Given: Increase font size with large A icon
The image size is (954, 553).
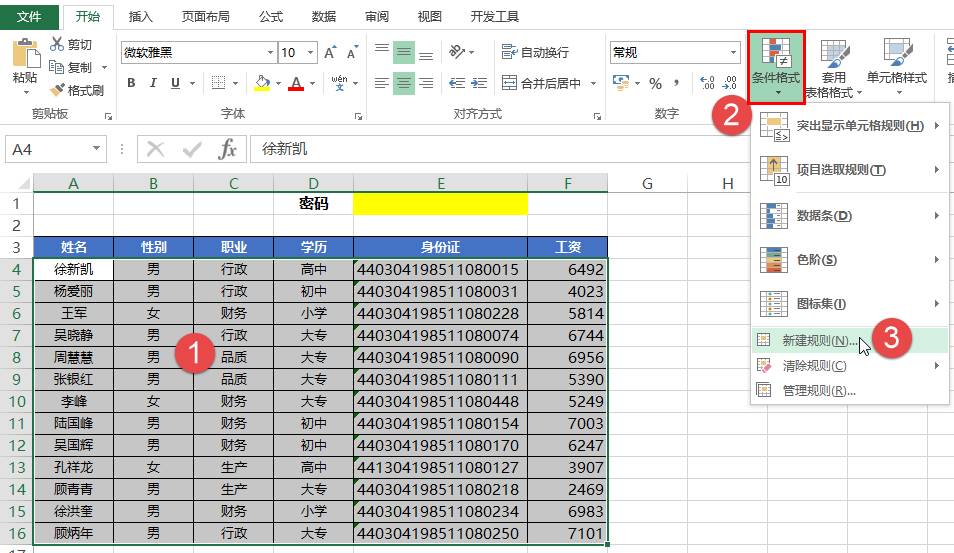Looking at the screenshot, I should 330,53.
